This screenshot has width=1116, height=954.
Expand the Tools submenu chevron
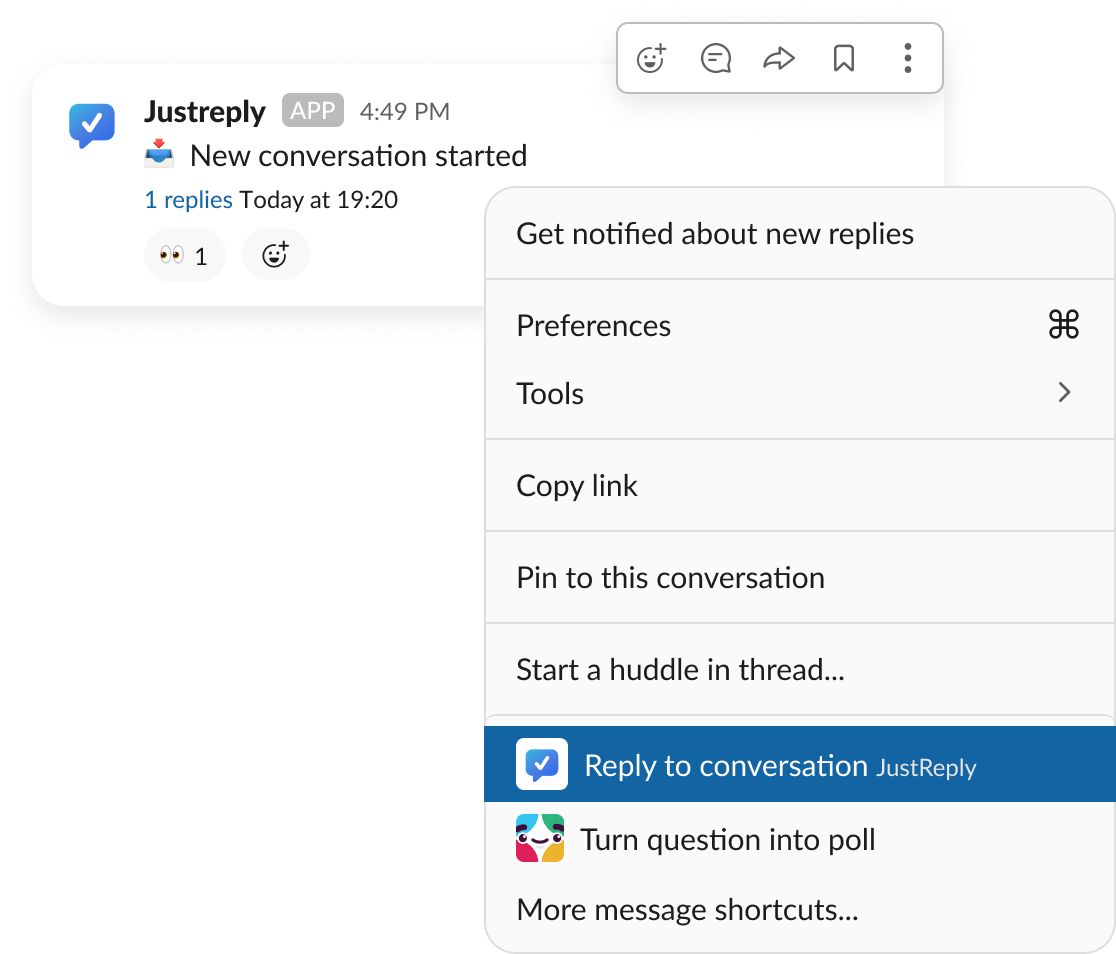(1064, 393)
